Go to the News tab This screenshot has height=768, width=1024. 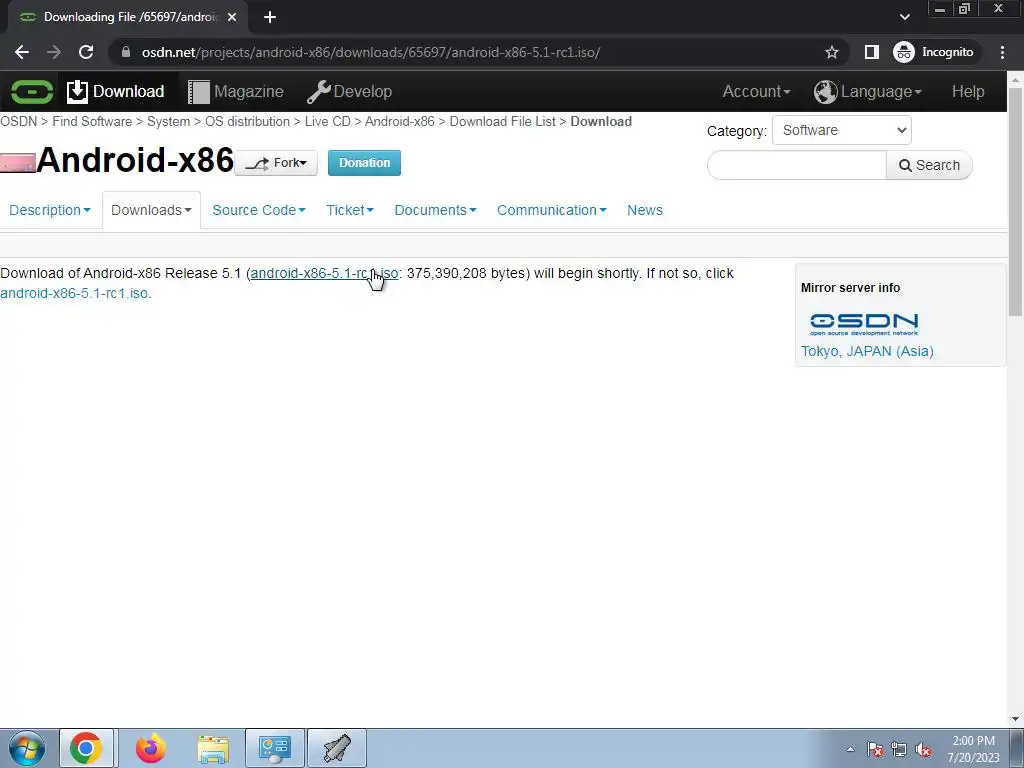point(645,210)
